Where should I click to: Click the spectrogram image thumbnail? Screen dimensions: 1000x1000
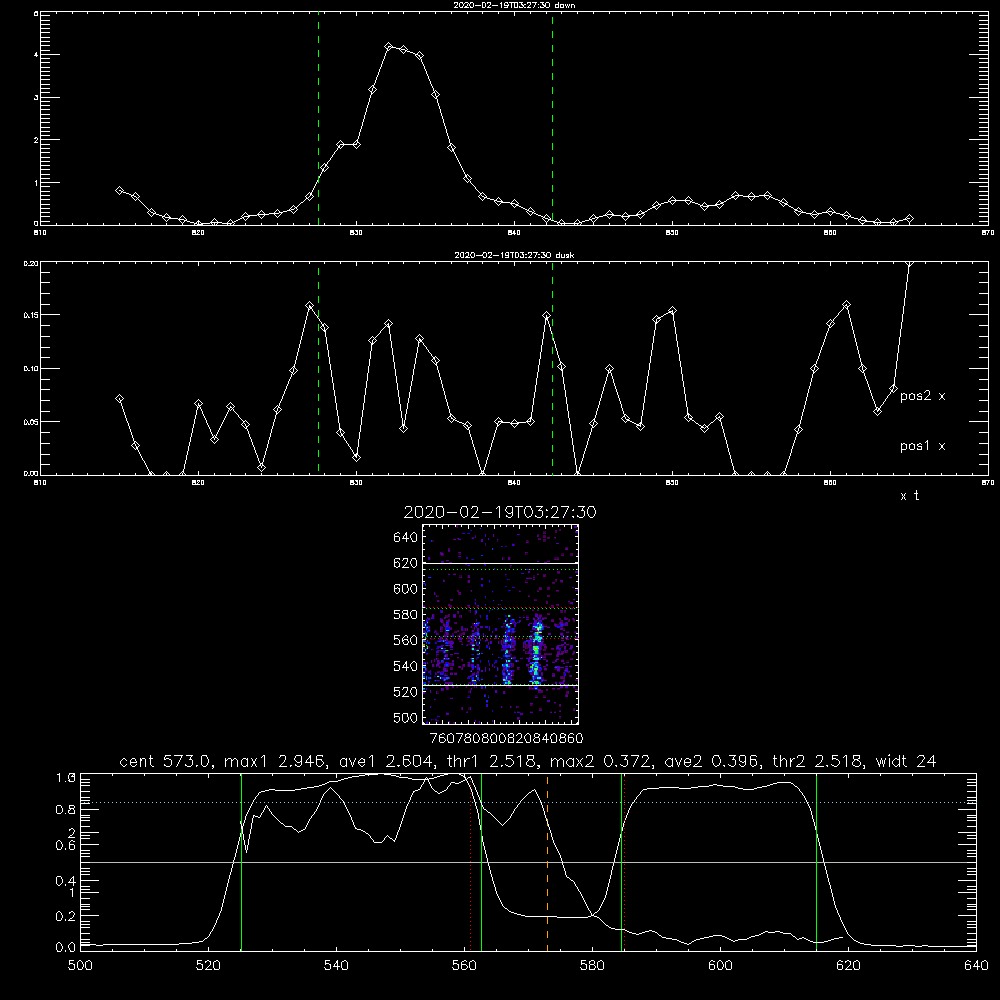(500, 624)
